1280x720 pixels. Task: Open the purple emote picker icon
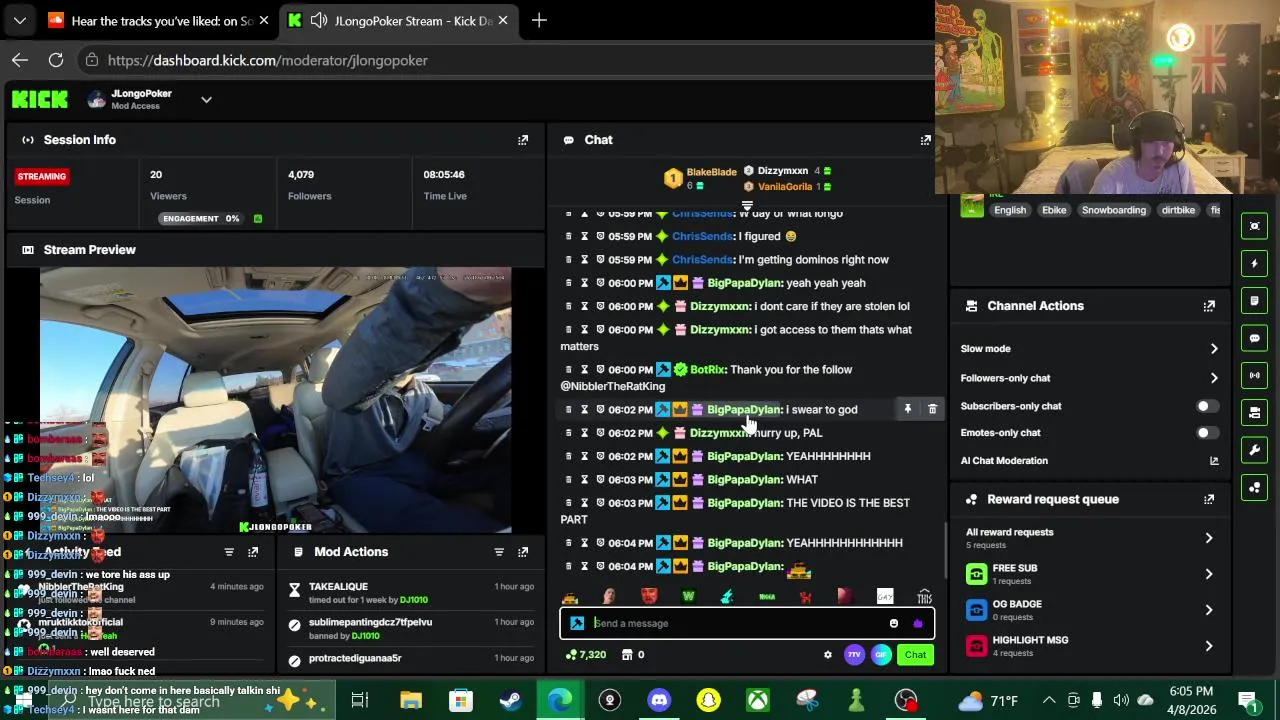coord(918,623)
